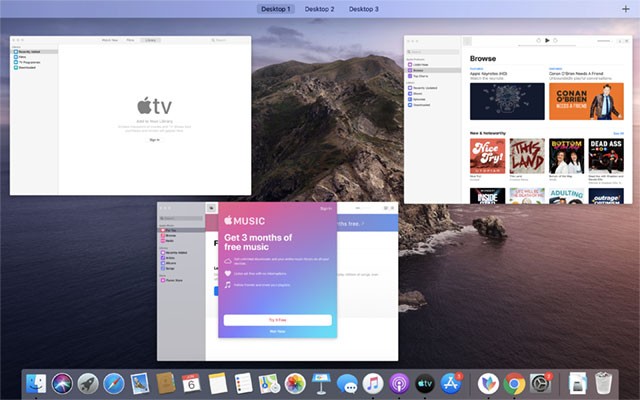Image resolution: width=640 pixels, height=400 pixels.
Task: Click Try It Free in Apple Music popup
Action: pos(278,320)
